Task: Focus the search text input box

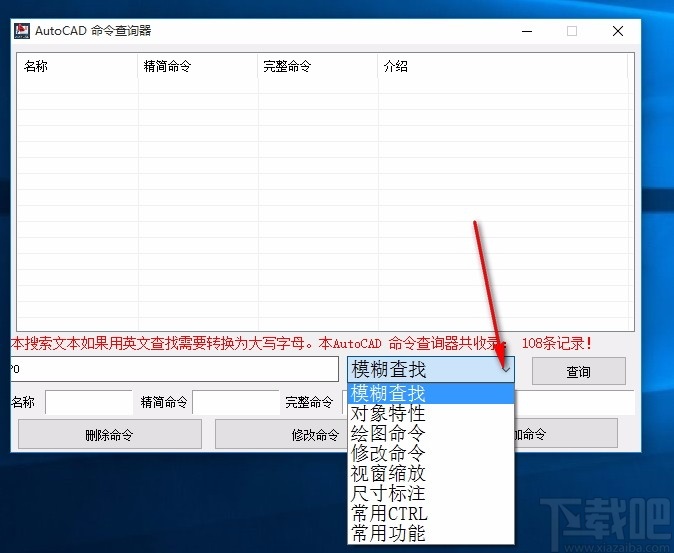Action: [x=175, y=369]
